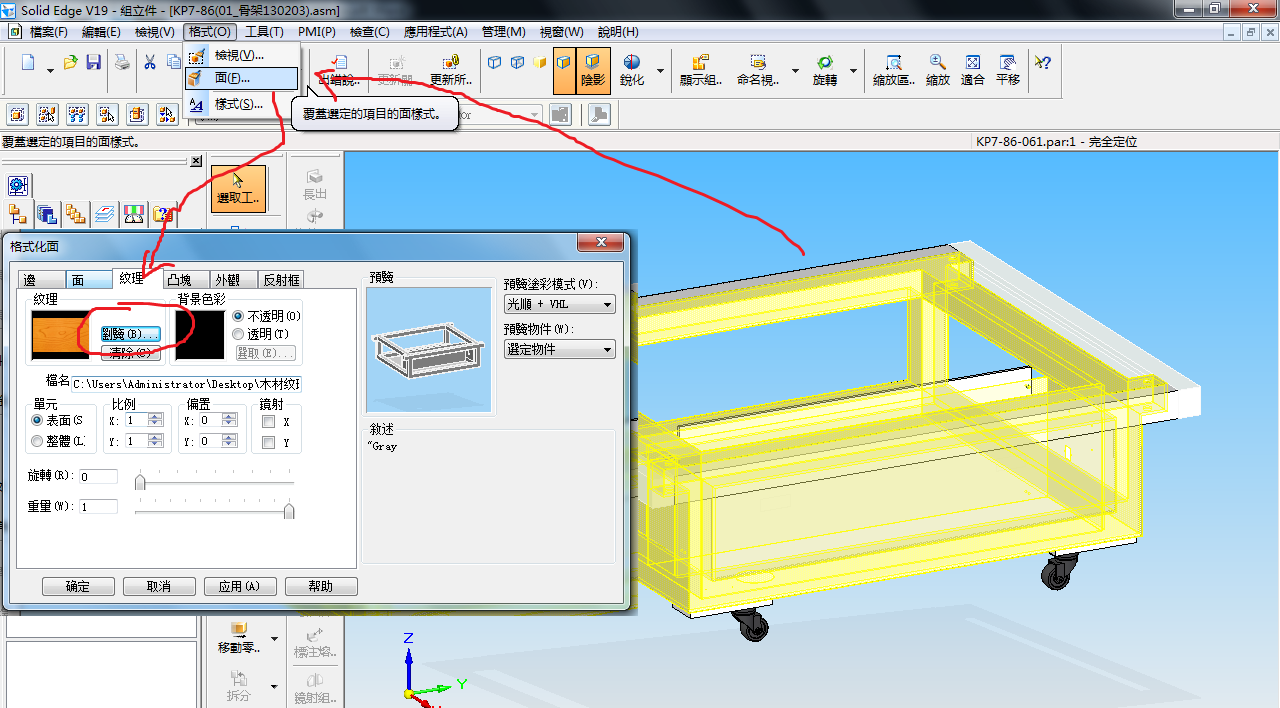Choose 面(F)... in the 格式 menu
The image size is (1280, 708).
(x=241, y=78)
